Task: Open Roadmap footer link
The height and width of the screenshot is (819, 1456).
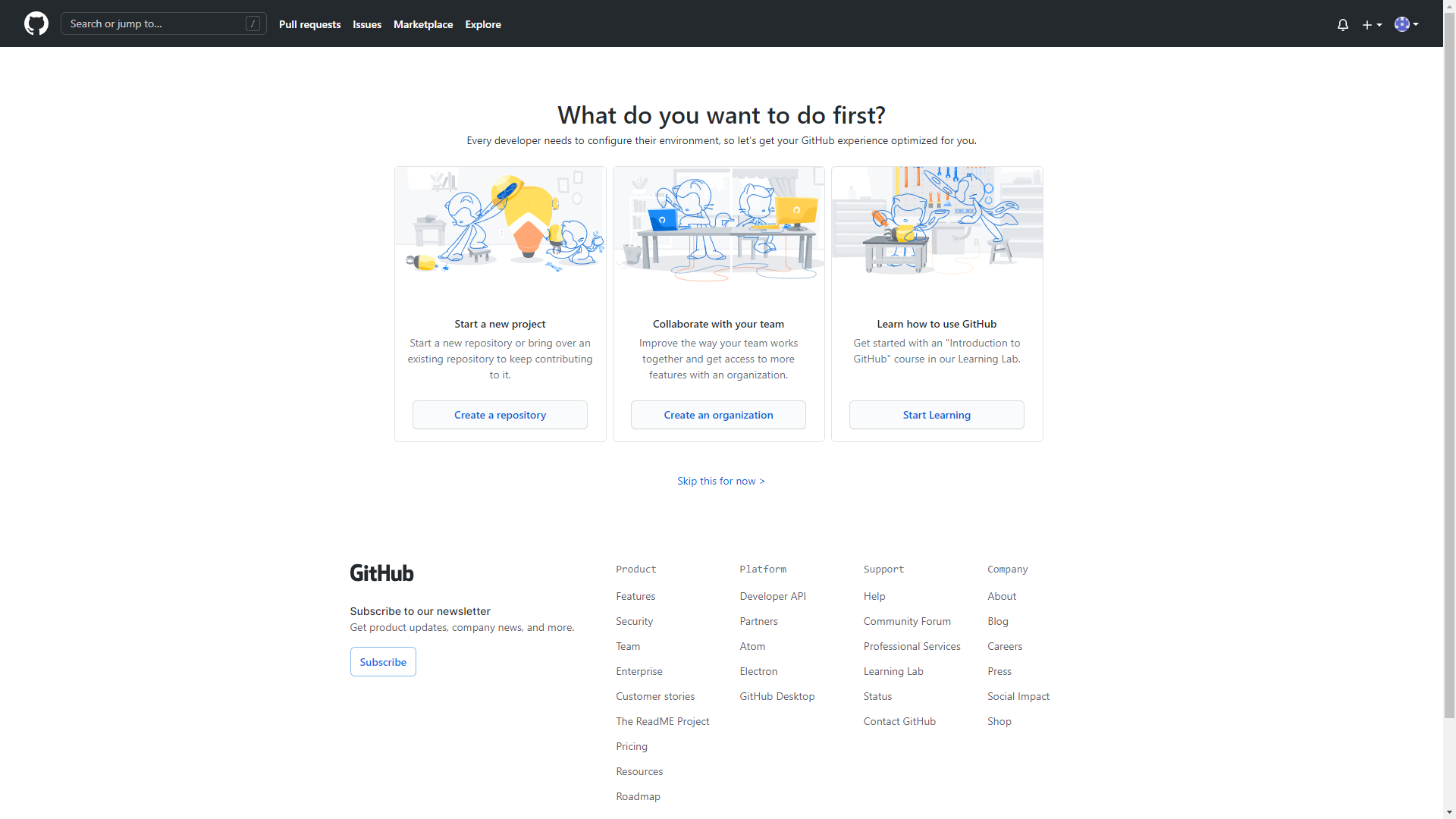Action: 638,796
